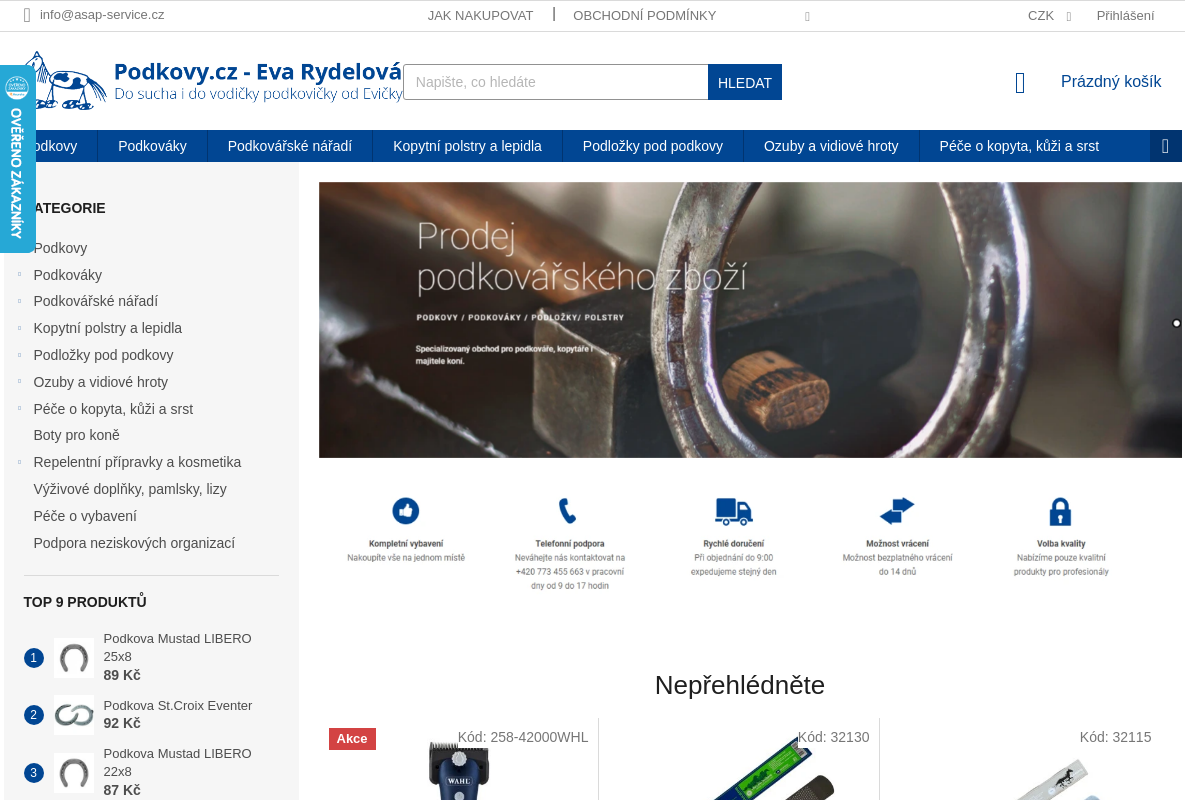Open Výživové doplňky, pamlsky, lizy category
This screenshot has height=800, width=1200.
pyautogui.click(x=130, y=489)
